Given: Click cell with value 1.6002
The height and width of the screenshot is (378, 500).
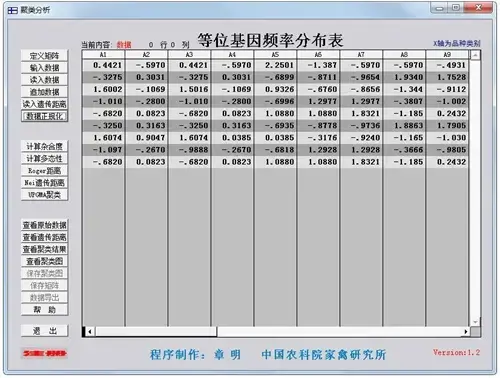Looking at the screenshot, I should click(x=103, y=89).
